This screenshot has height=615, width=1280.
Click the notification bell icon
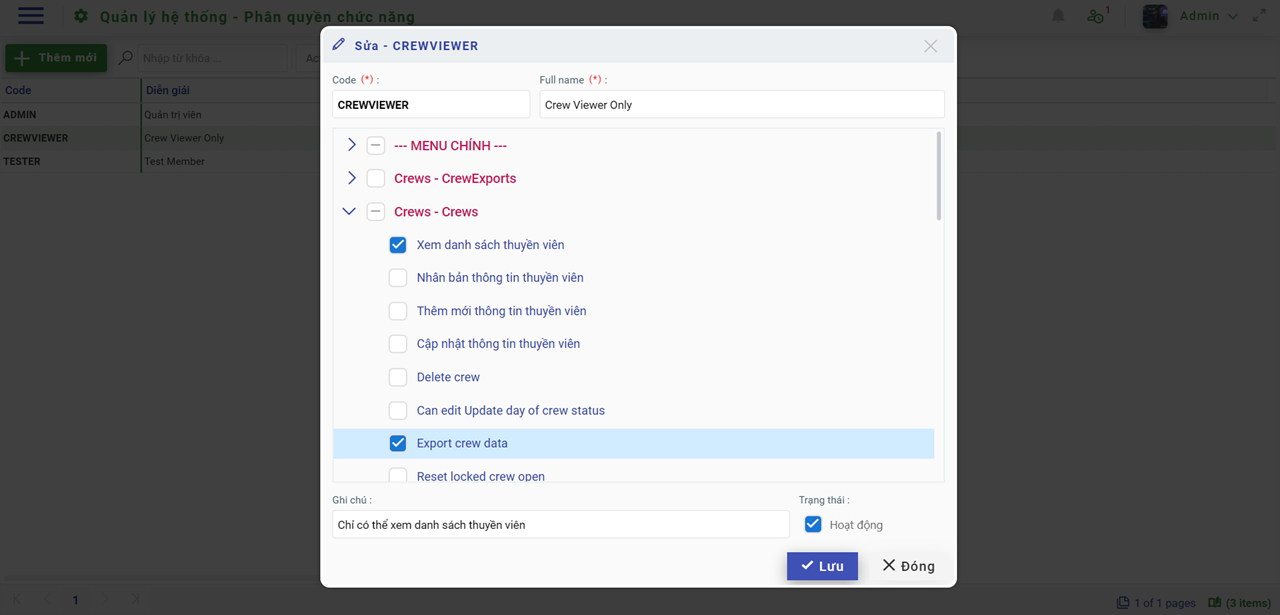(1058, 16)
